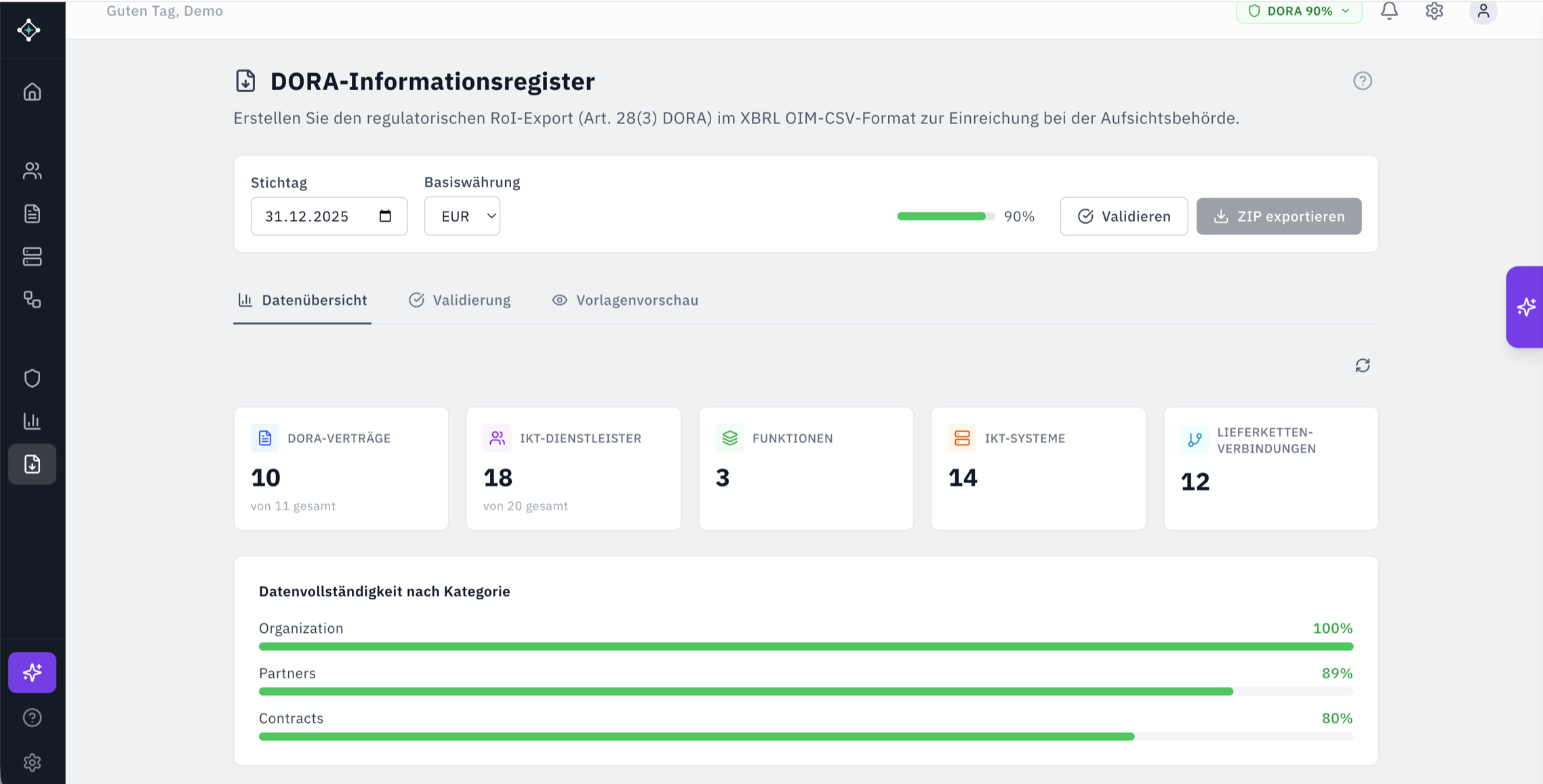This screenshot has width=1543, height=784.
Task: Select the Partners people icon in sidebar
Action: pyautogui.click(x=32, y=171)
